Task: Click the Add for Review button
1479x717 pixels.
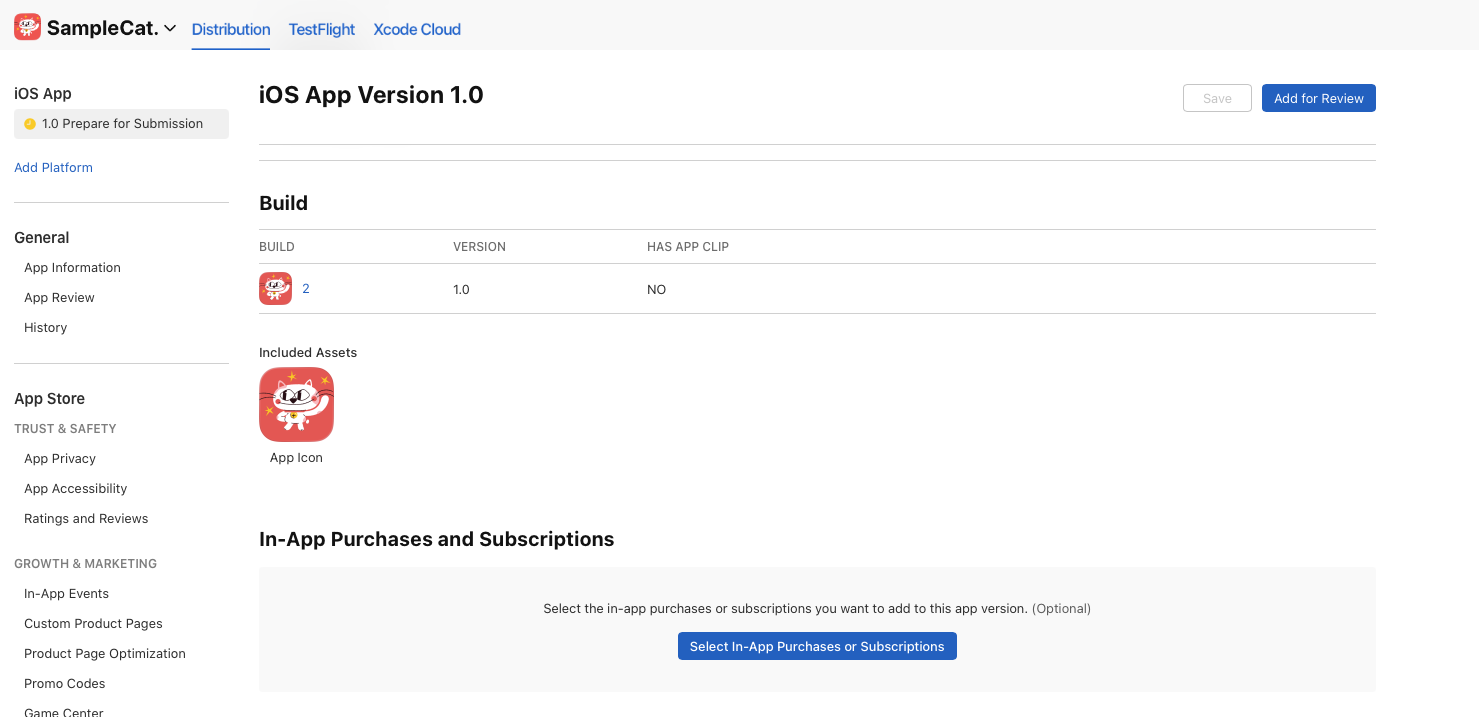Action: pos(1318,98)
